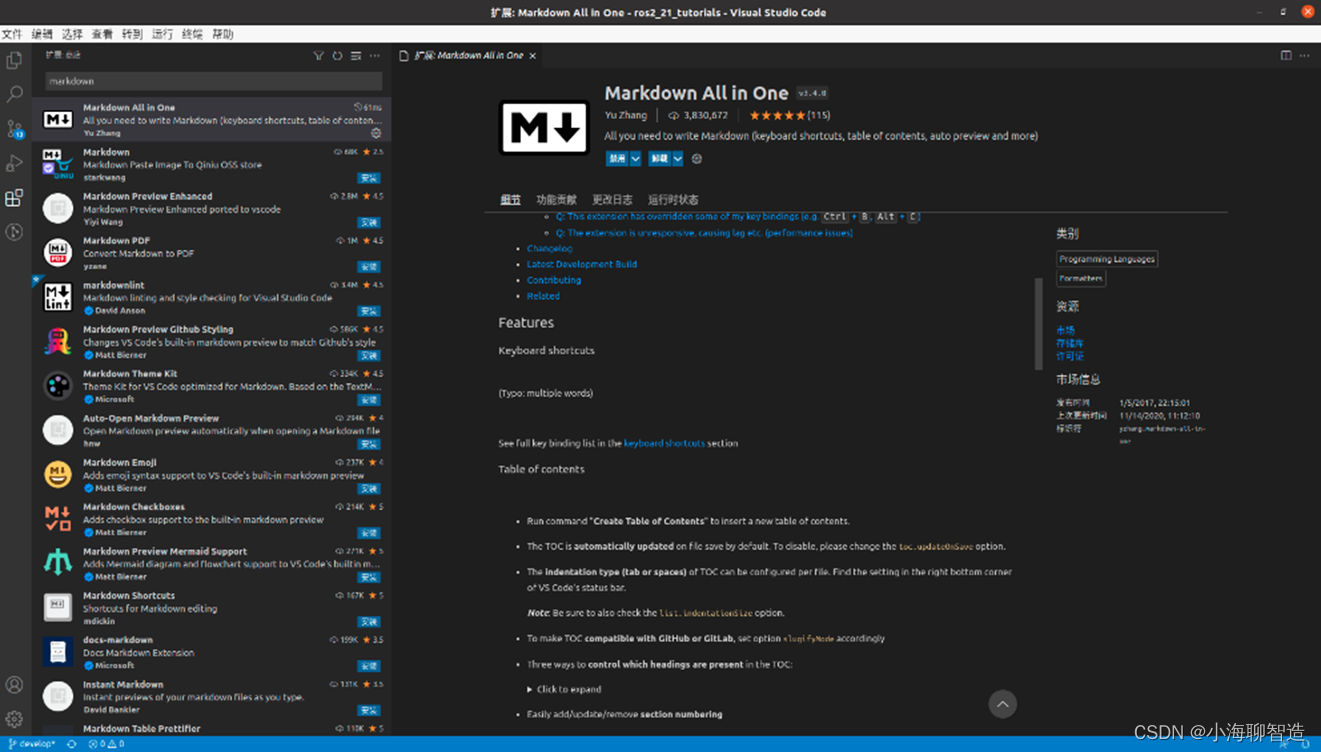Open dropdown arrow next to uninstall button
This screenshot has width=1321, height=752.
pyautogui.click(x=678, y=159)
